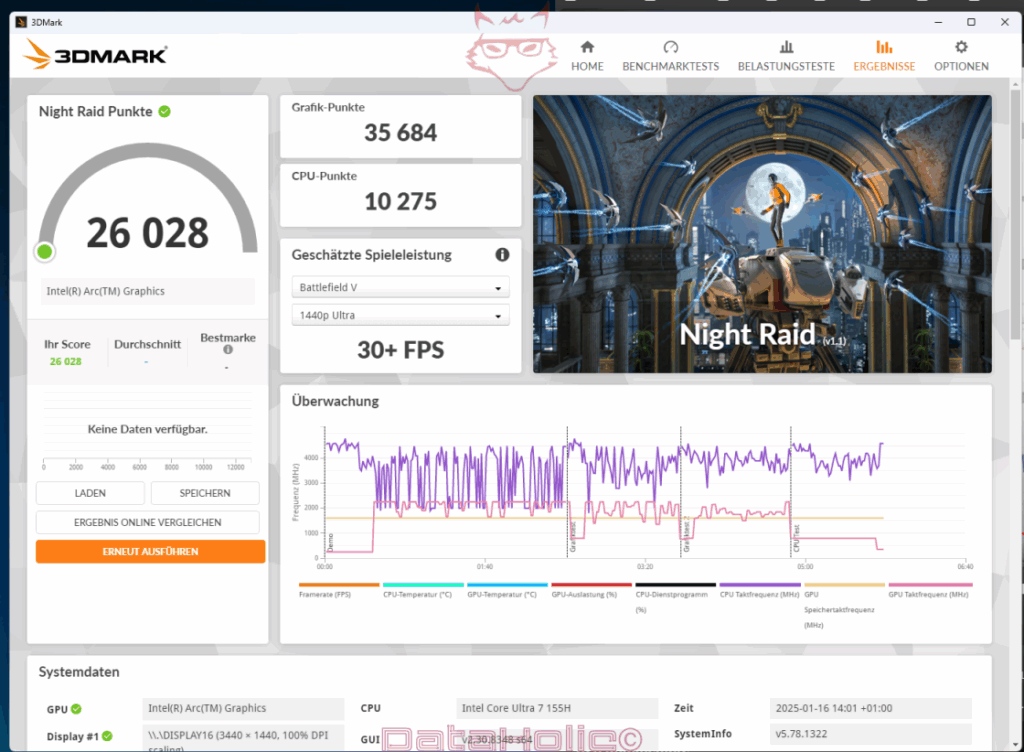Click the green check next to Display #1
The height and width of the screenshot is (752, 1024).
[107, 736]
